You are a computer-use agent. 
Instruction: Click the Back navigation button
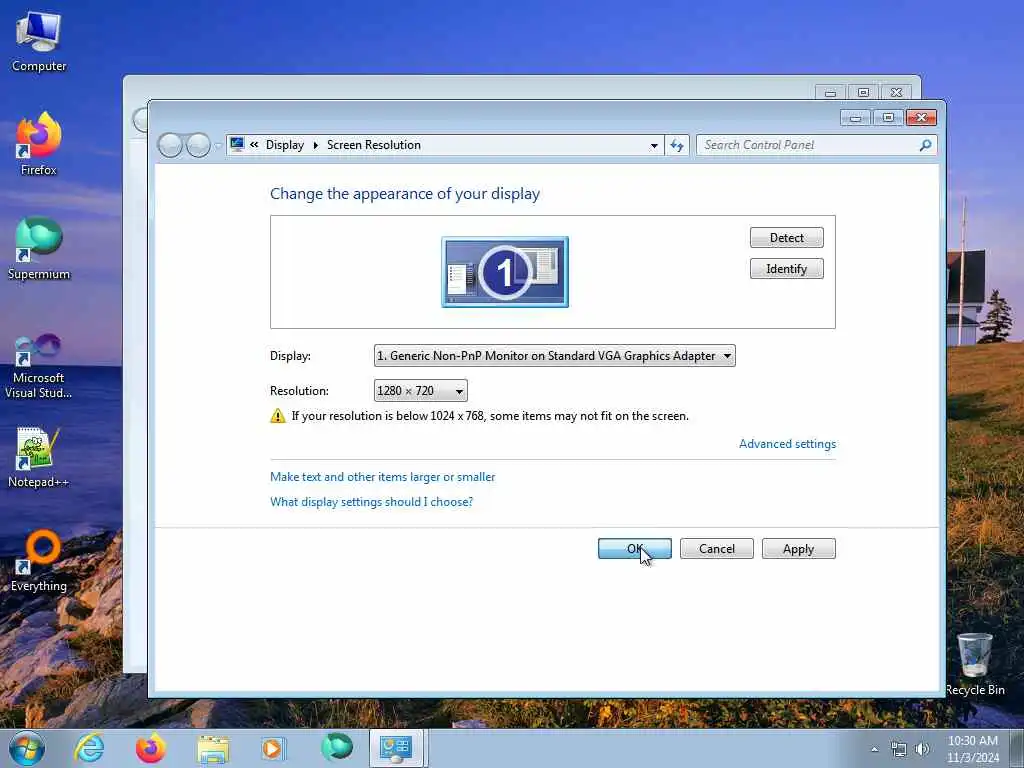pyautogui.click(x=170, y=145)
